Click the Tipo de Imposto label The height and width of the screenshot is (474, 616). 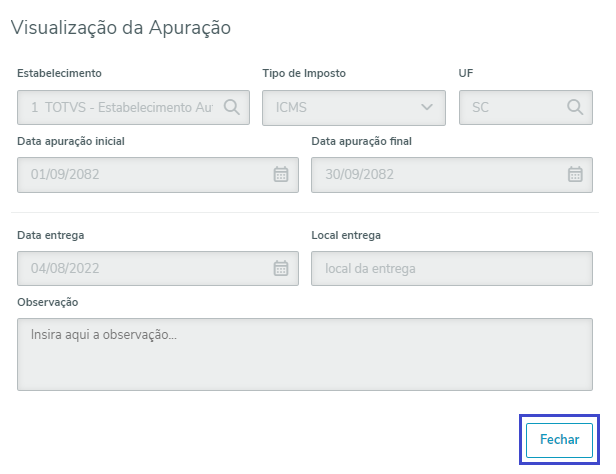point(304,73)
